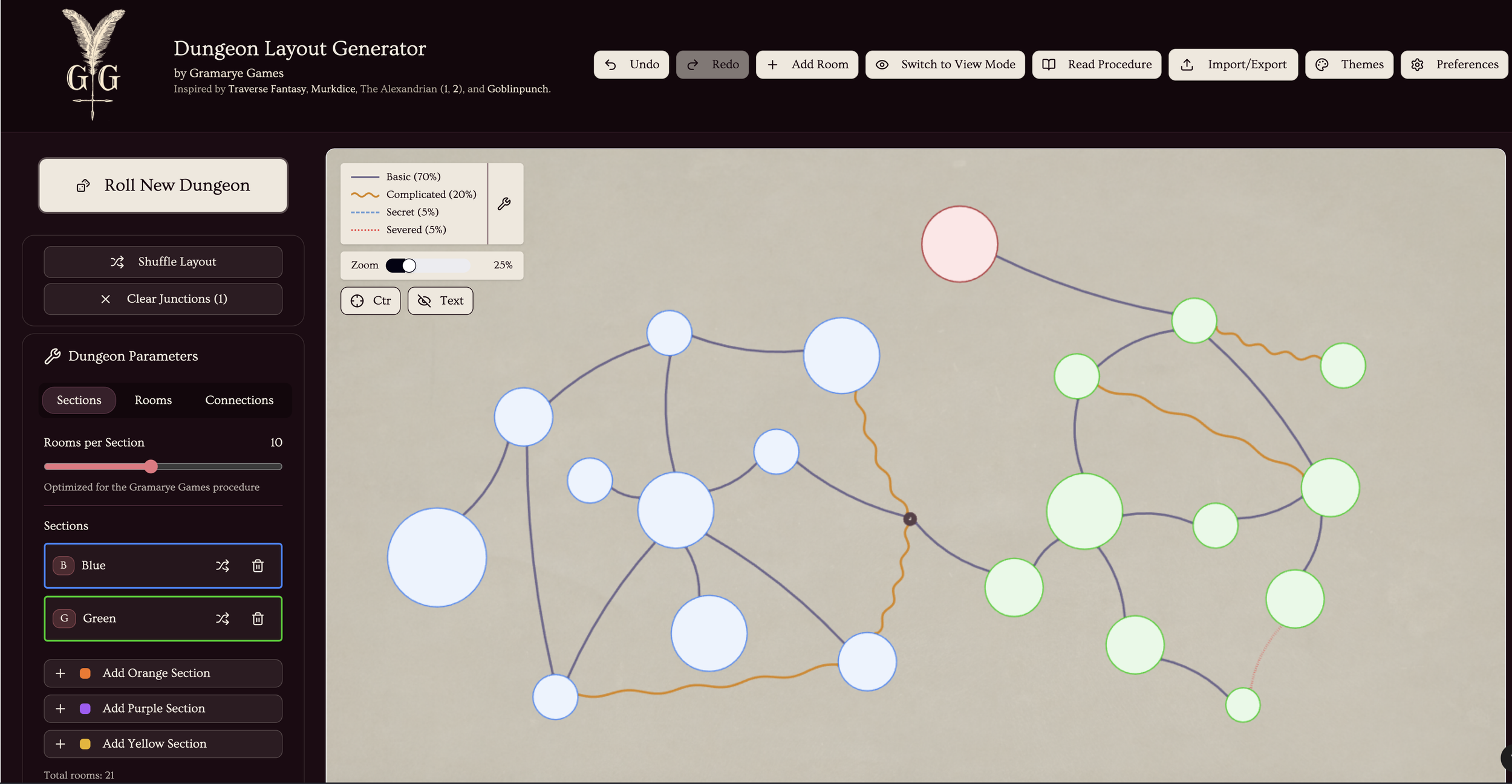1512x784 pixels.
Task: Add Orange Section to the dungeon
Action: point(163,673)
